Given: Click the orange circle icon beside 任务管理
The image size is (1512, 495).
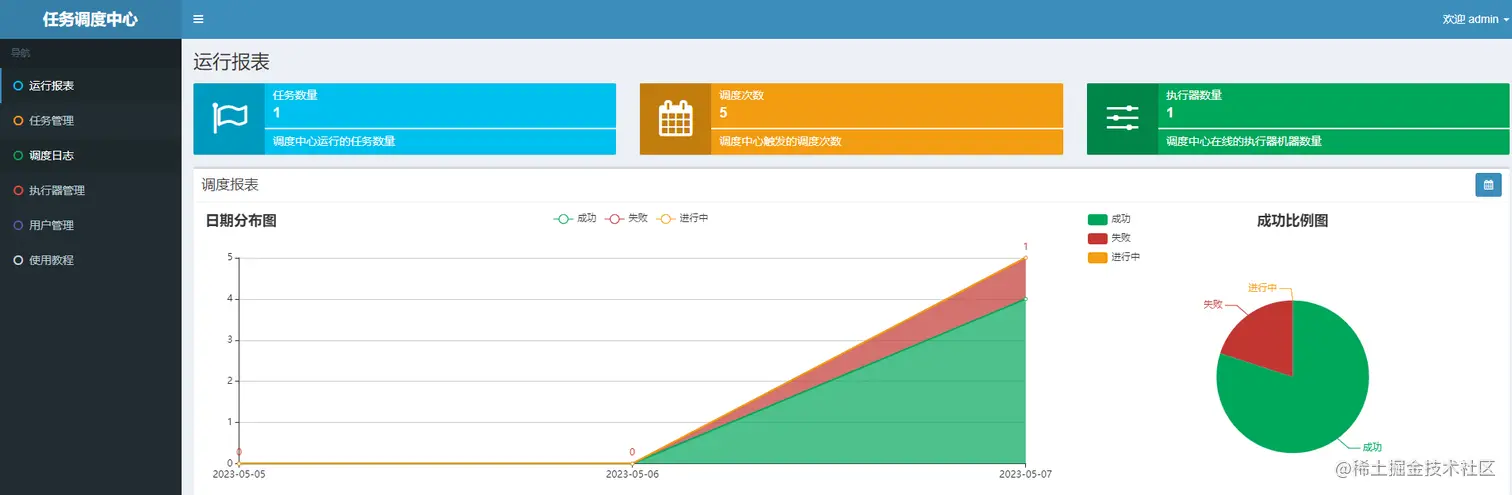Looking at the screenshot, I should pyautogui.click(x=18, y=121).
